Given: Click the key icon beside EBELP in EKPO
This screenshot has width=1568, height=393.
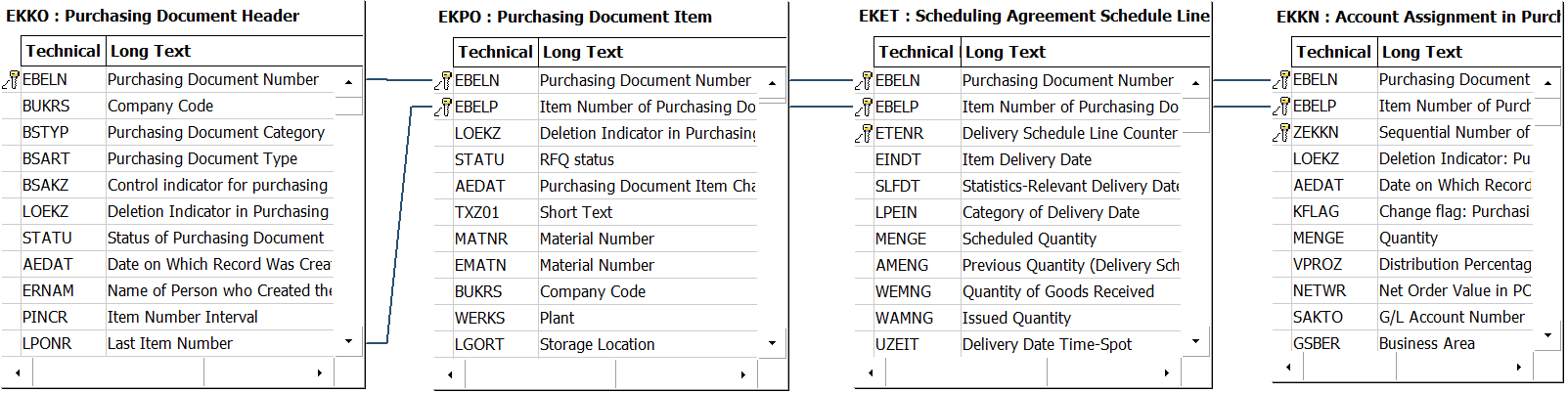Looking at the screenshot, I should [x=444, y=107].
